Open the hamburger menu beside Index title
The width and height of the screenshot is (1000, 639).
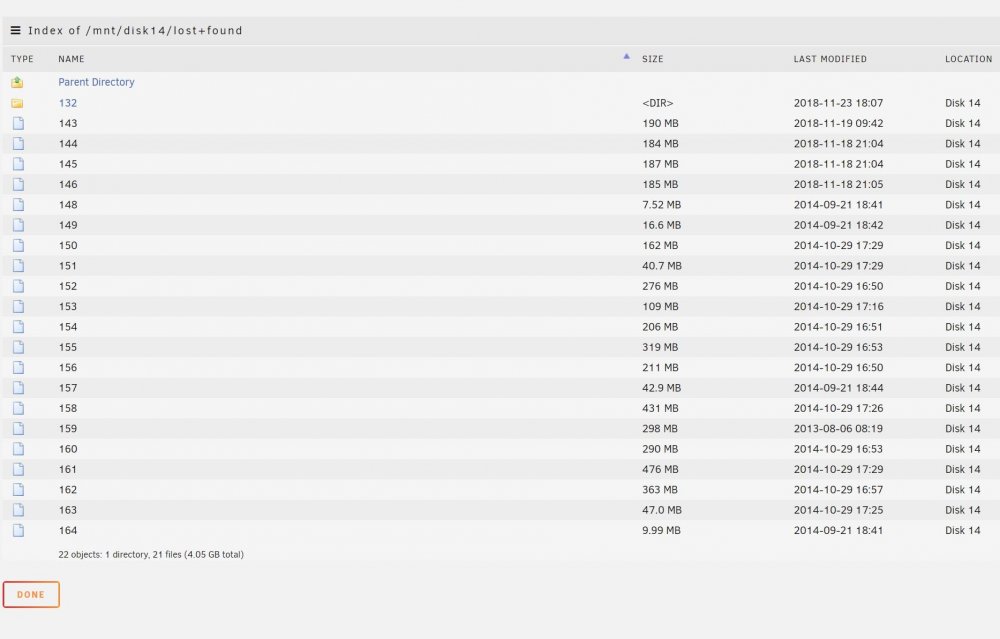(15, 30)
